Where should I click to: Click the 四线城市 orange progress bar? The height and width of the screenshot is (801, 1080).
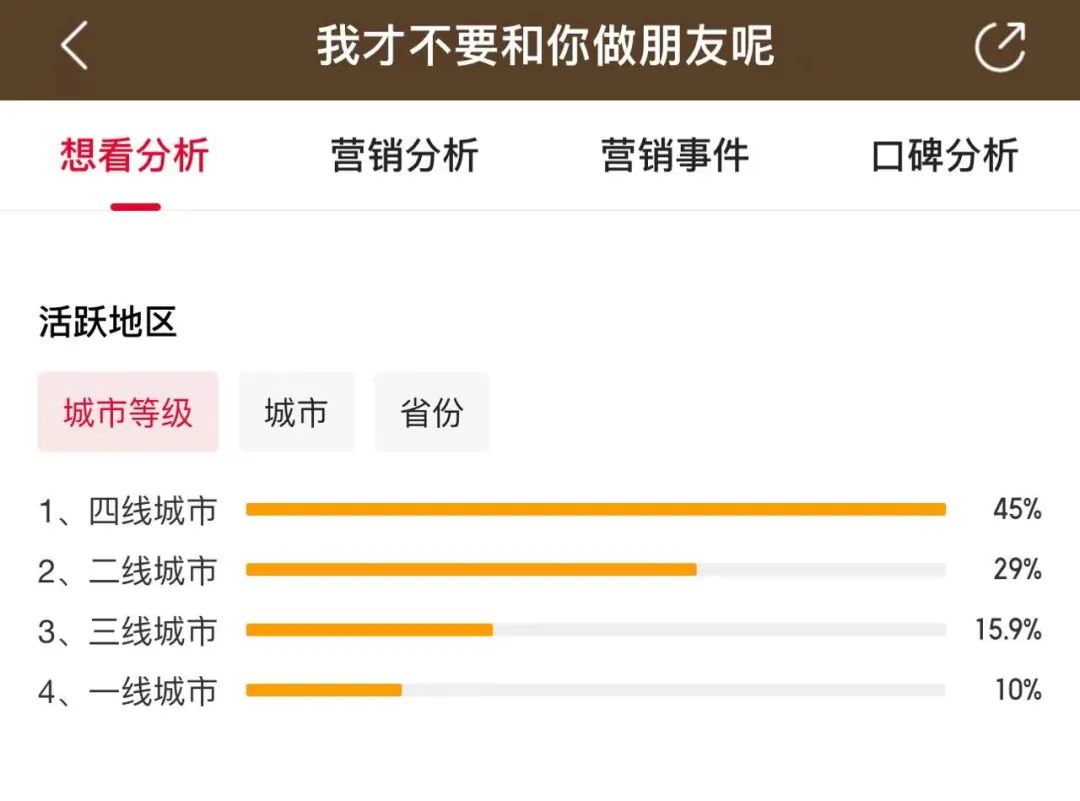tap(595, 510)
